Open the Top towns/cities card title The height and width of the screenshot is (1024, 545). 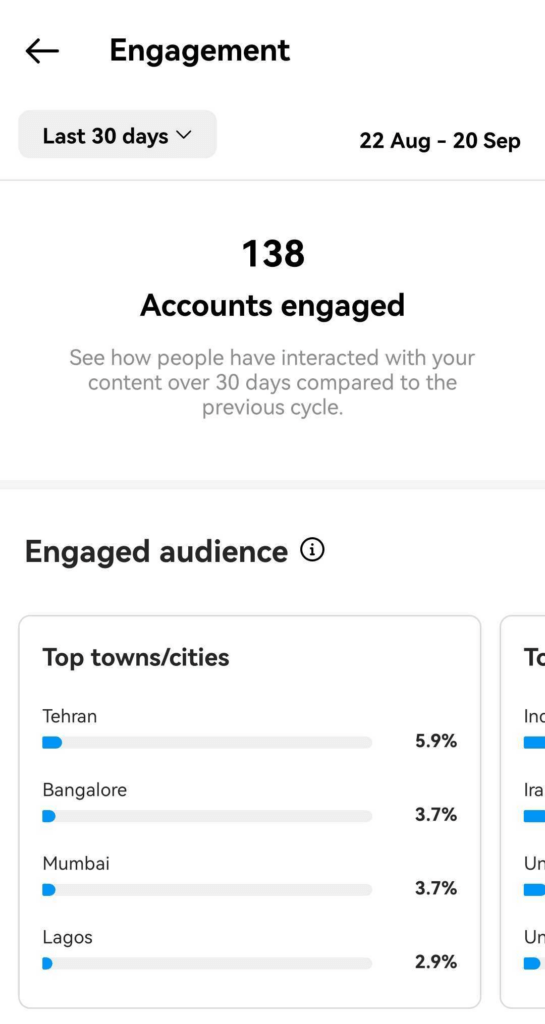click(136, 657)
